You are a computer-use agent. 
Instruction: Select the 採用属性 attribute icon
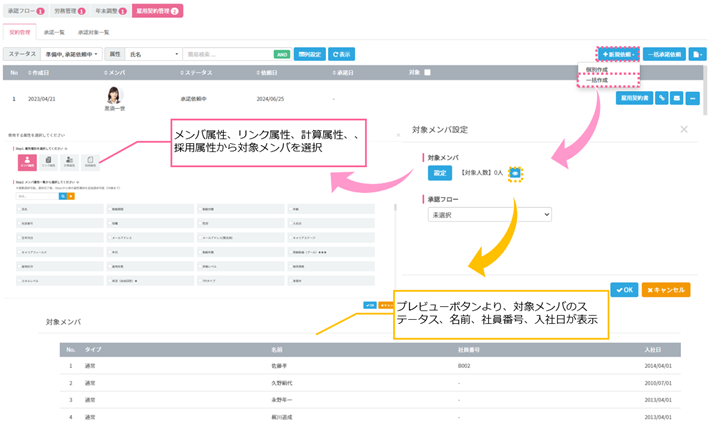tap(90, 161)
